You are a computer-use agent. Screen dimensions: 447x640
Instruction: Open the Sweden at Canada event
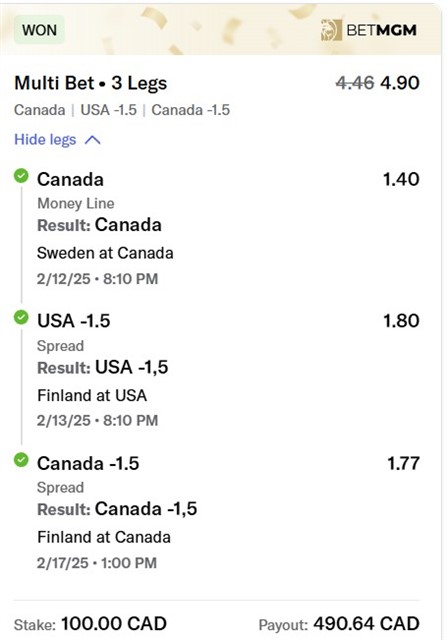105,253
